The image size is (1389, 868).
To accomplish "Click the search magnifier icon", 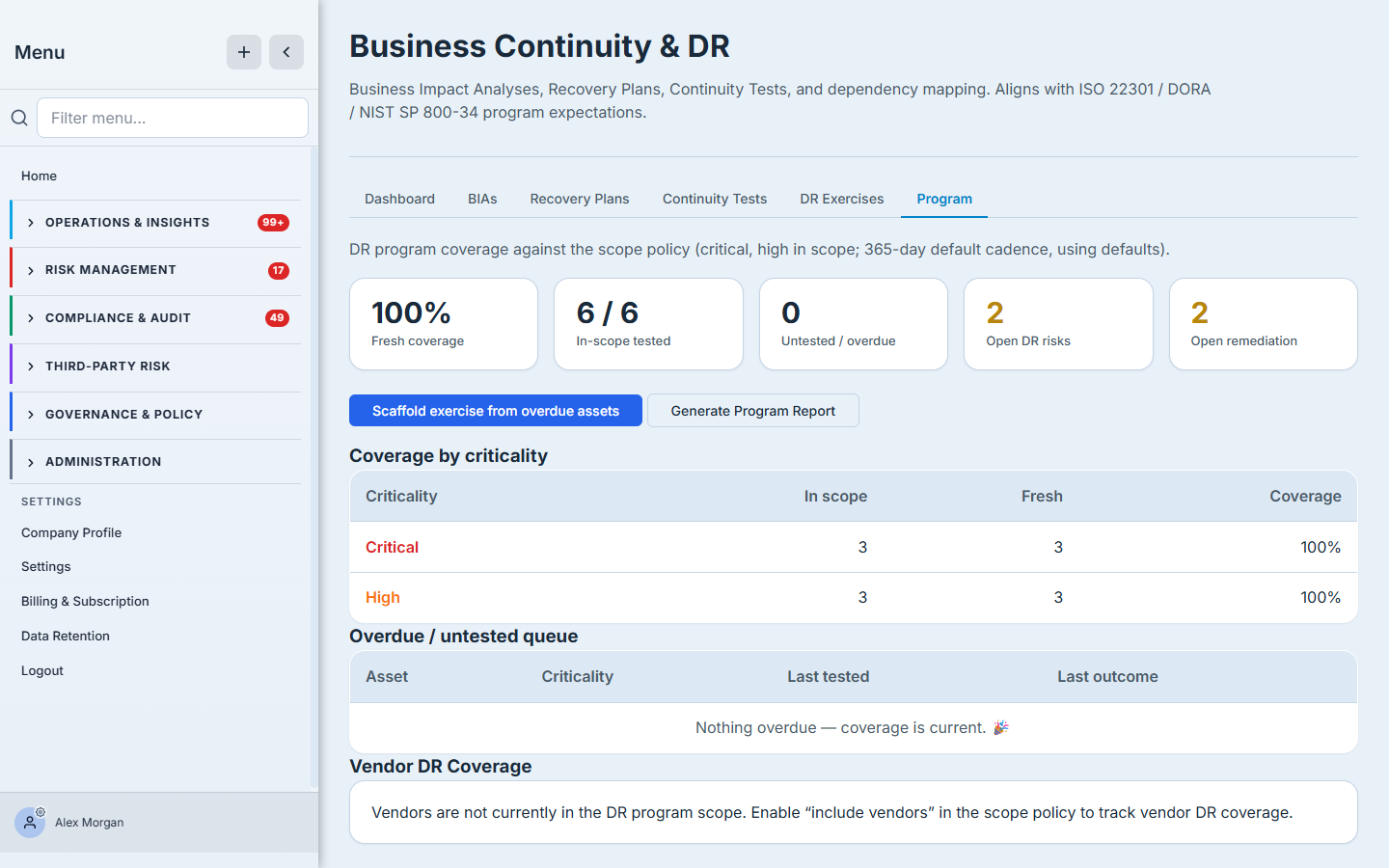I will tap(19, 118).
